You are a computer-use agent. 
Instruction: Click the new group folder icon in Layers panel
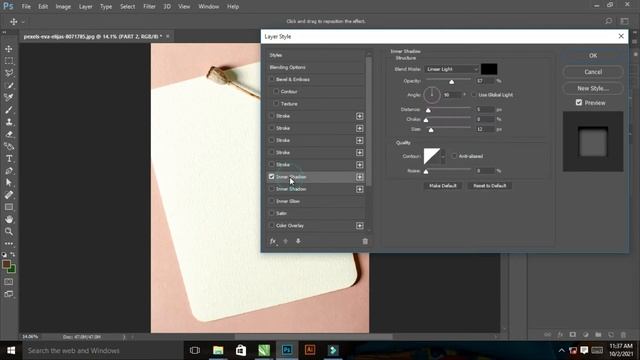(x=598, y=335)
